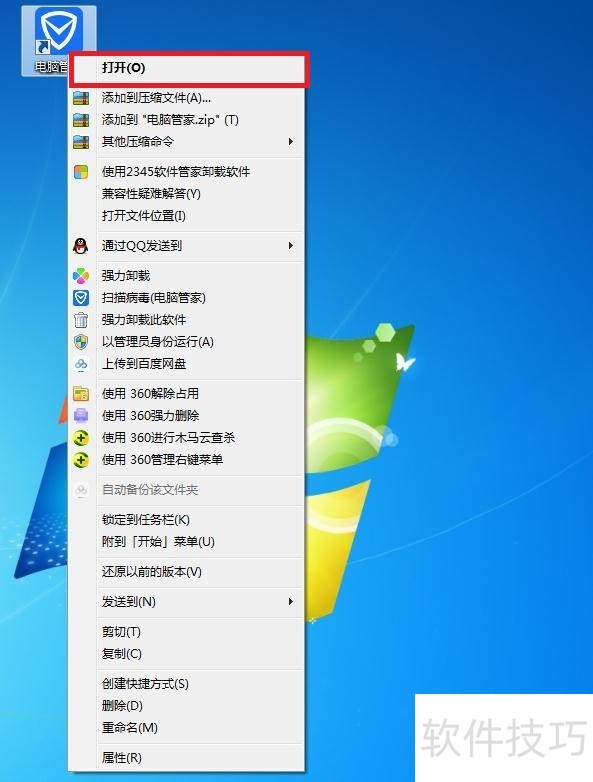Click the disabled 自动备份该文件夹 entry
This screenshot has width=593, height=782.
[187, 490]
